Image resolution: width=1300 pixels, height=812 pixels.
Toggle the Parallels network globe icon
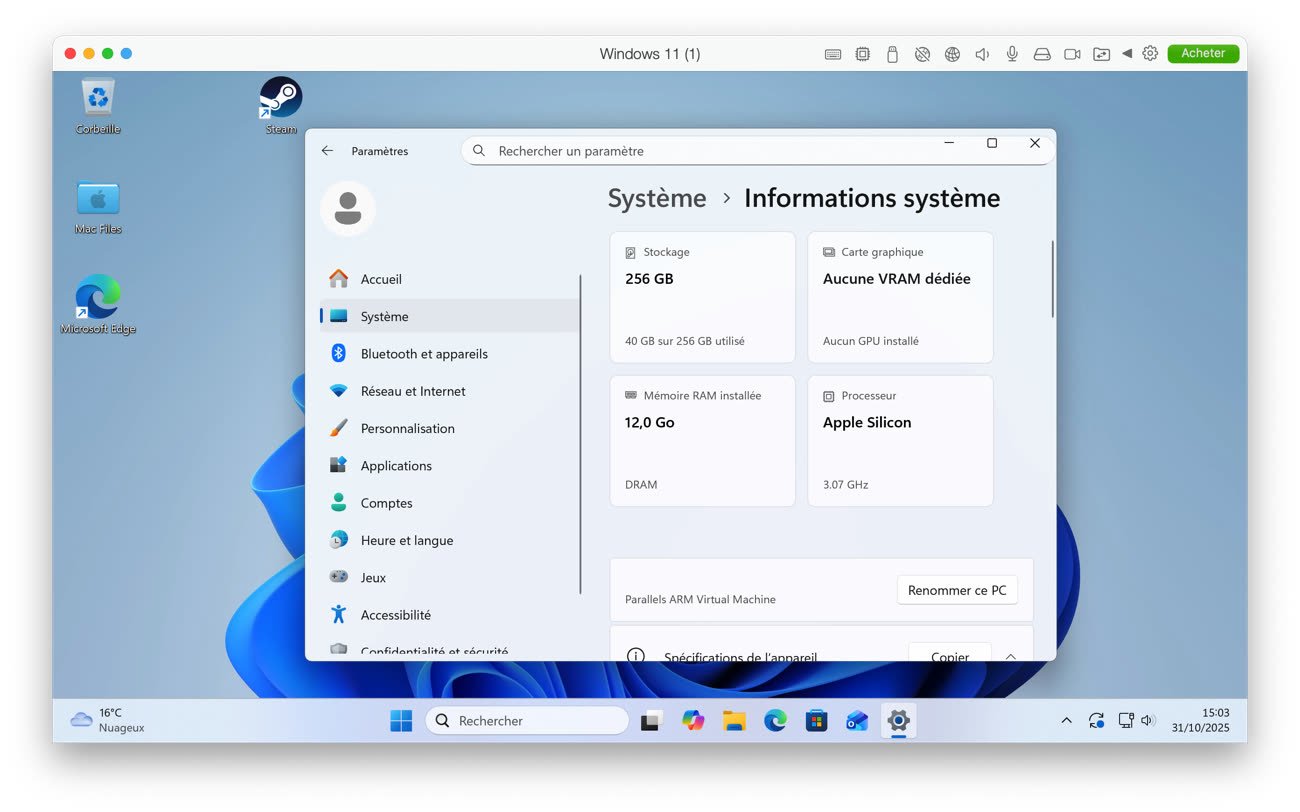pyautogui.click(x=951, y=53)
